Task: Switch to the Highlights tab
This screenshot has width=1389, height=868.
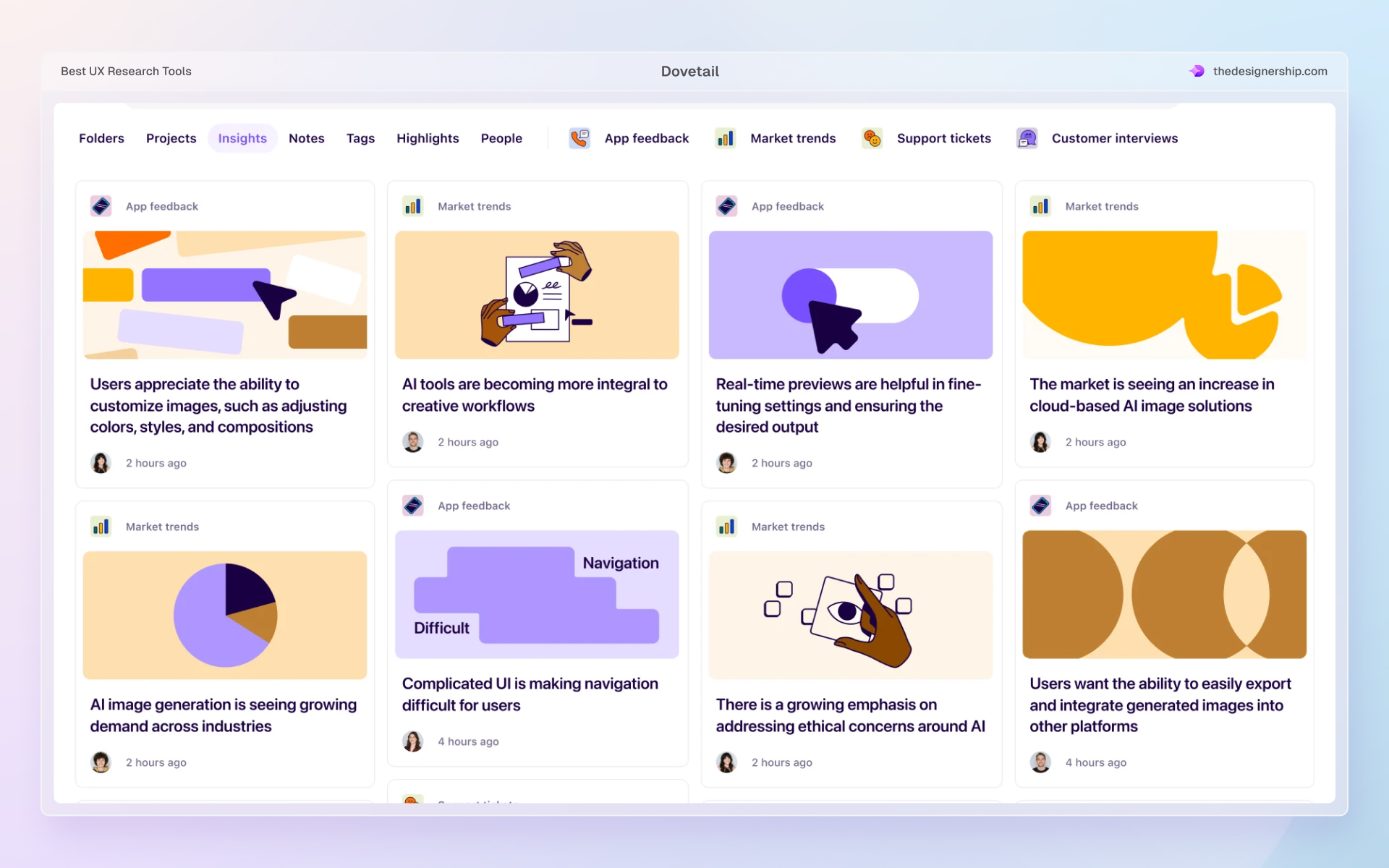Action: click(428, 138)
